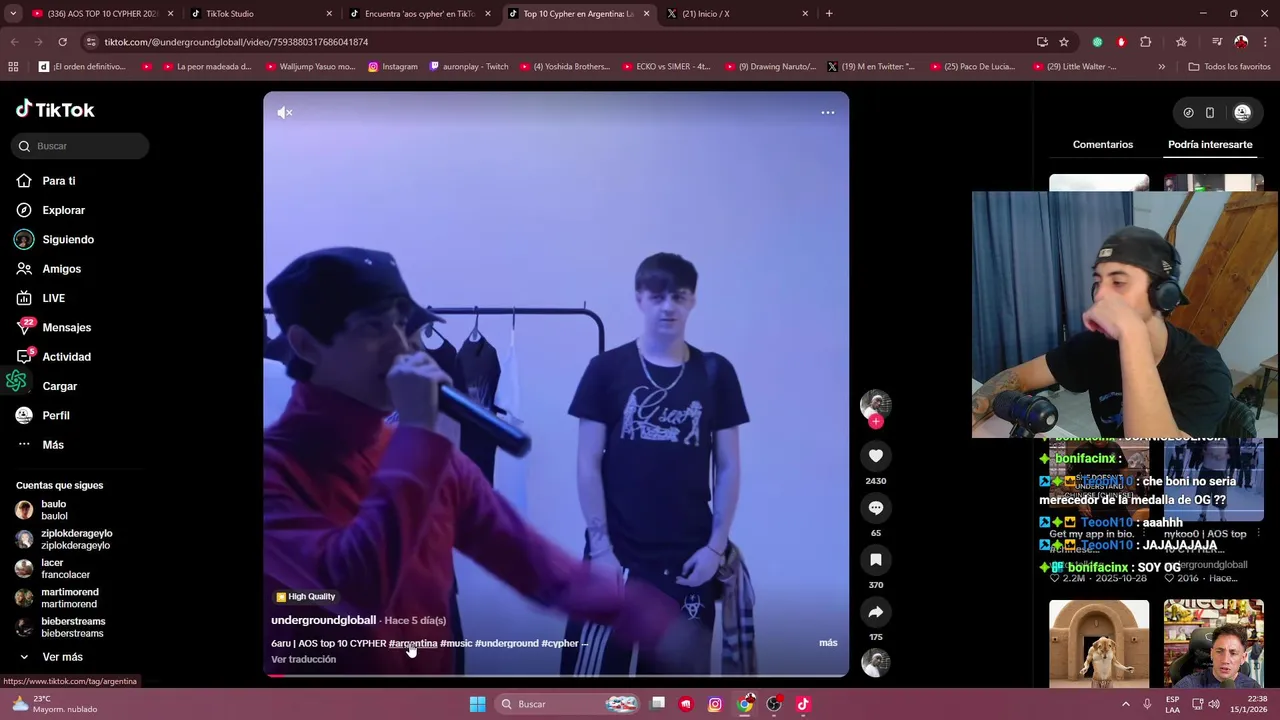This screenshot has width=1280, height=720.
Task: Unmute the TikTok video sound
Action: point(285,113)
